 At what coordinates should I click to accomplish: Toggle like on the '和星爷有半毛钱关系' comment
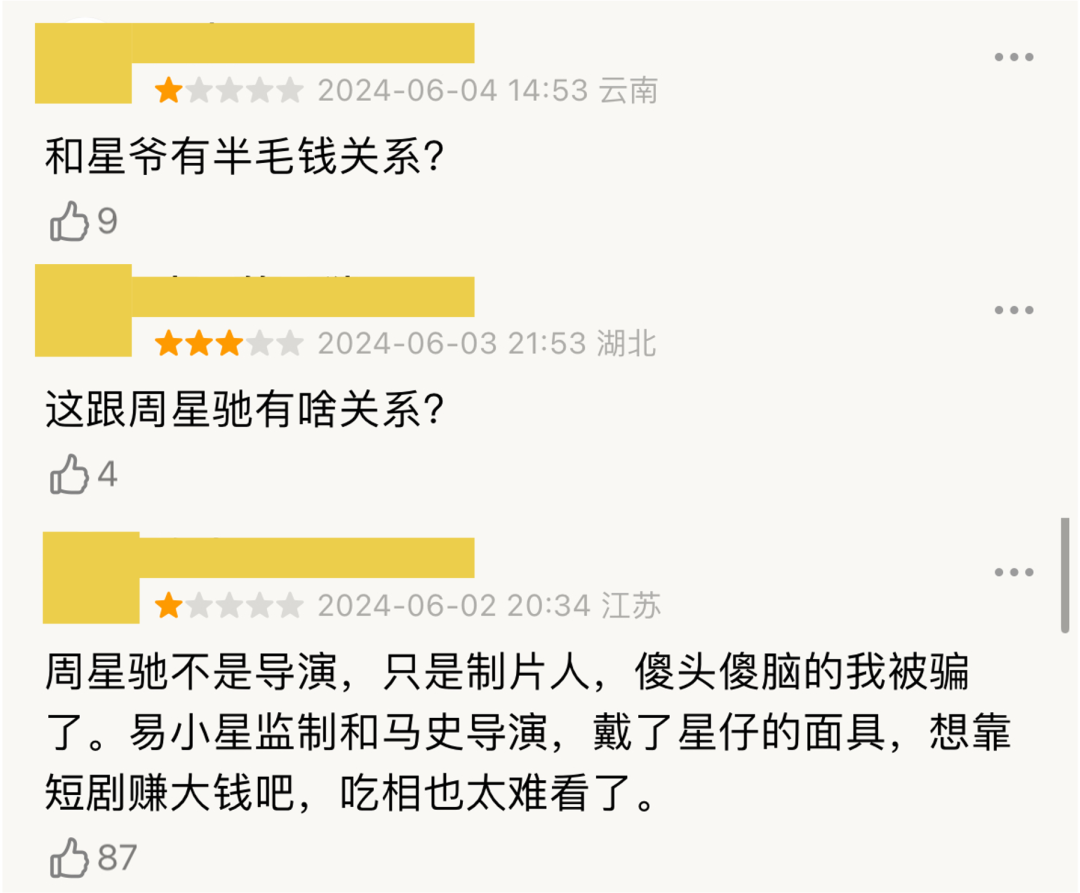(70, 222)
